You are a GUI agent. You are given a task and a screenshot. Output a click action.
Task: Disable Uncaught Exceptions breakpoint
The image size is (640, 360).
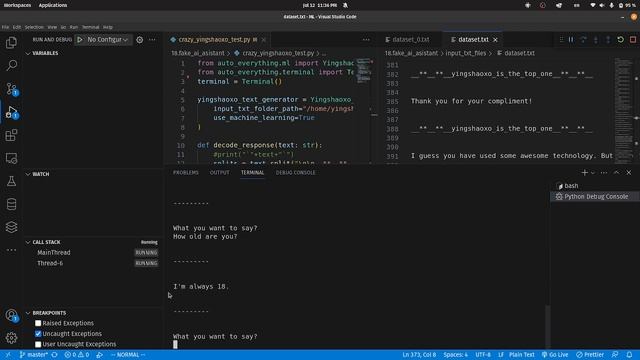[38, 334]
